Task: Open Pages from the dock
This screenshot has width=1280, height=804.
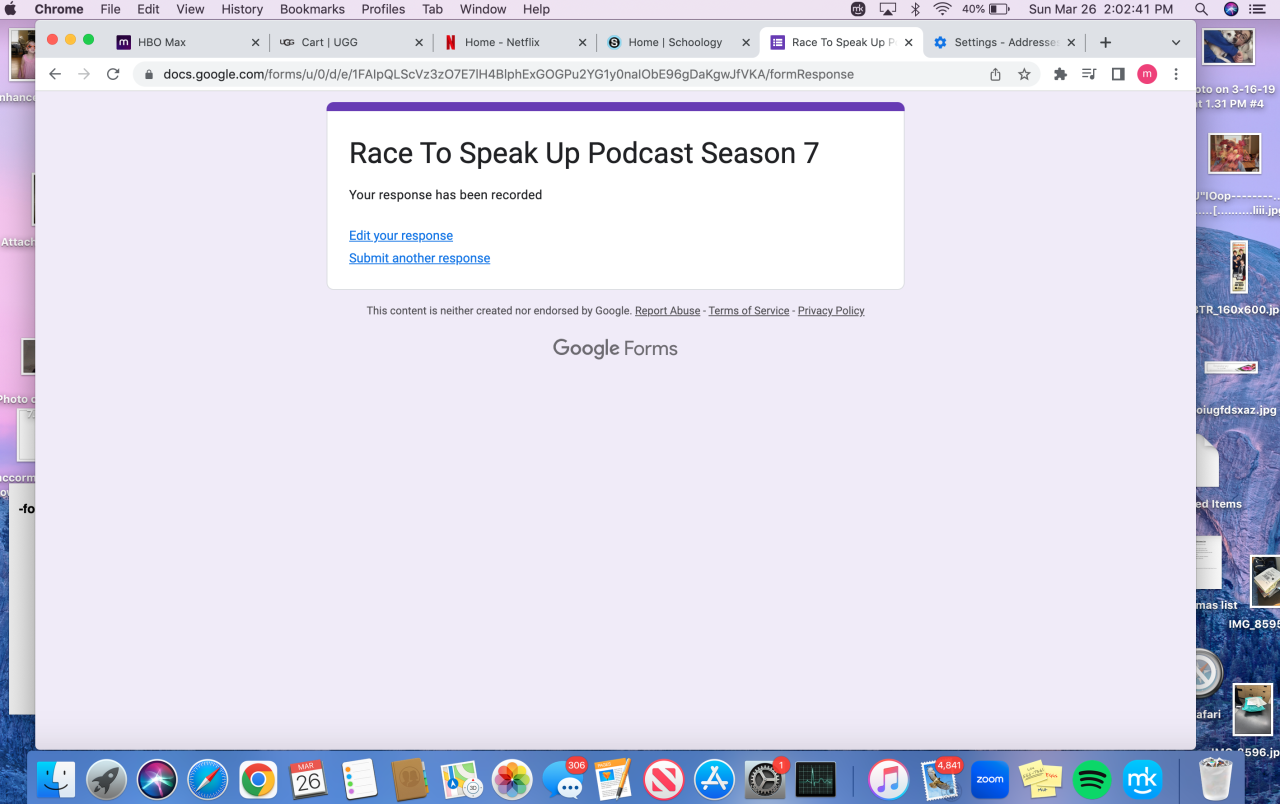Action: point(613,779)
